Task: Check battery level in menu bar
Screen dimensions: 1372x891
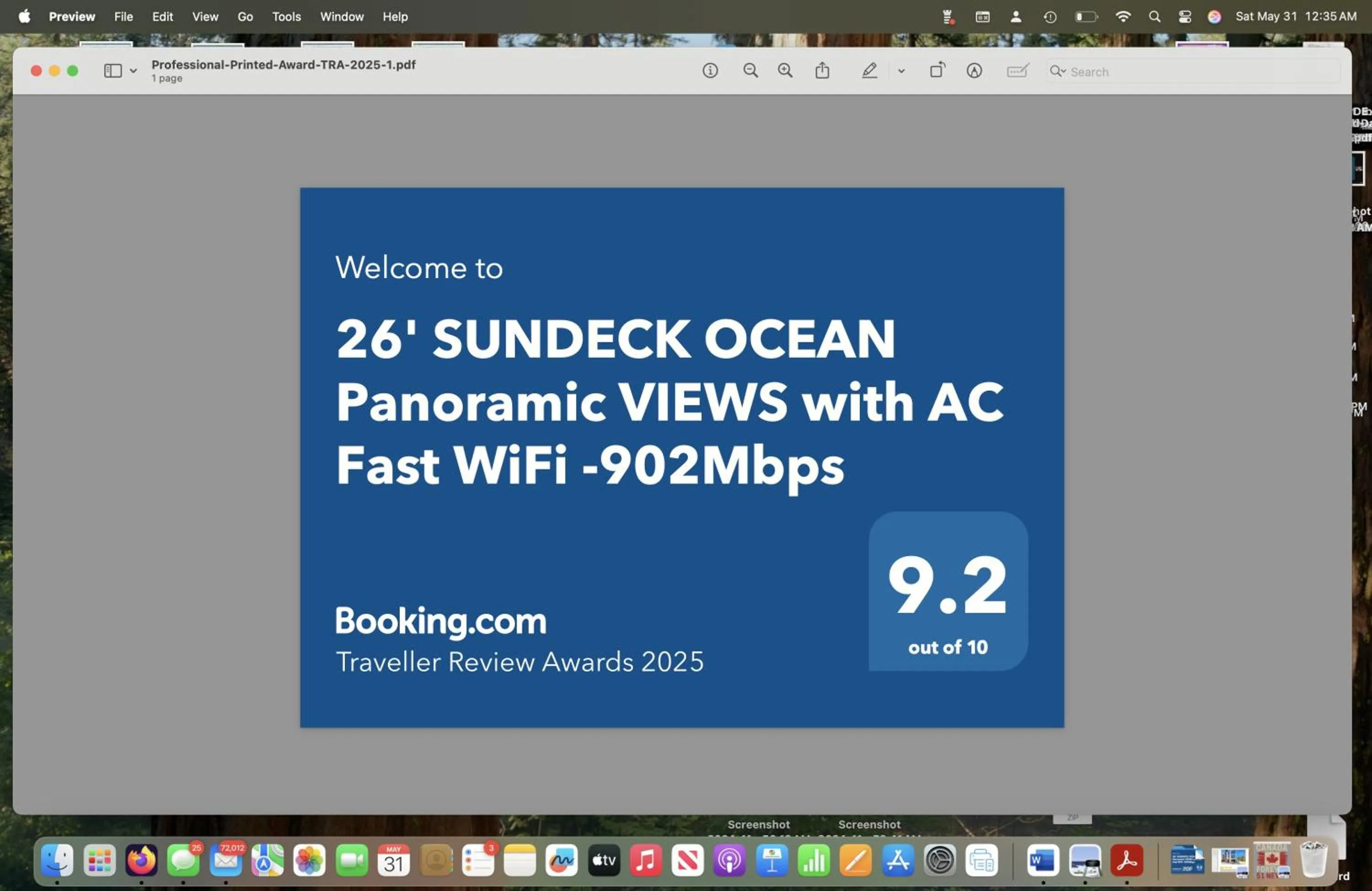Action: tap(1086, 16)
